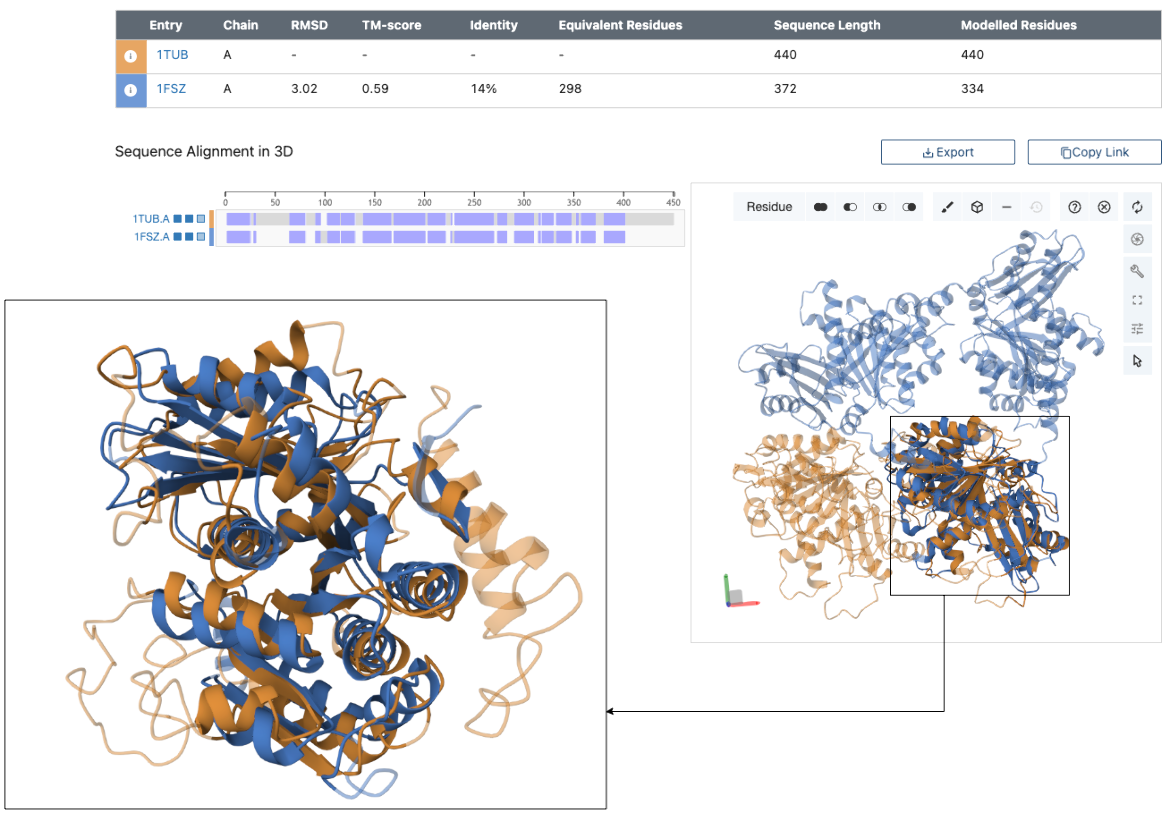Screen dimensions: 1170x813
Task: Open the Residue picking level dropdown
Action: [x=769, y=207]
